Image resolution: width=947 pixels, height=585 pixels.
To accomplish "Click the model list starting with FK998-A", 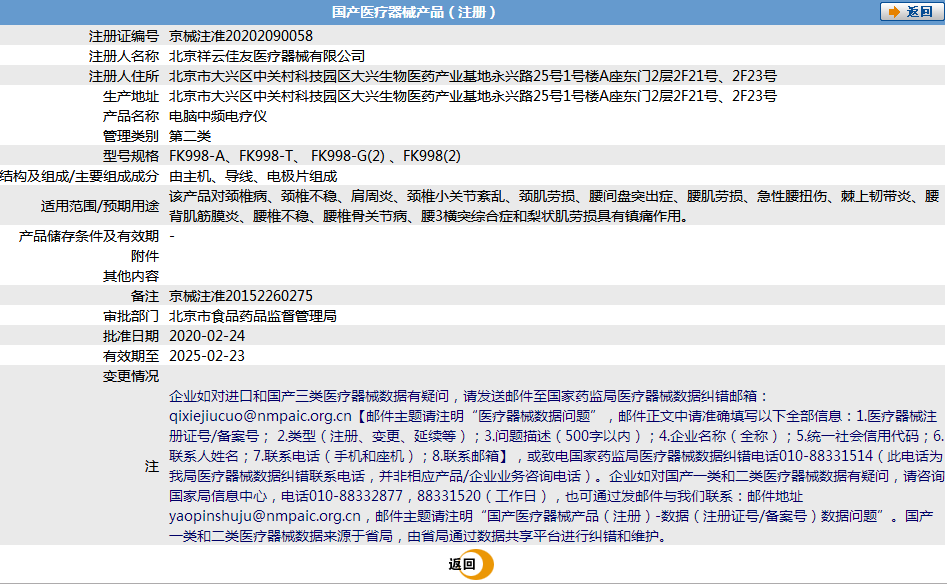I will tap(315, 156).
